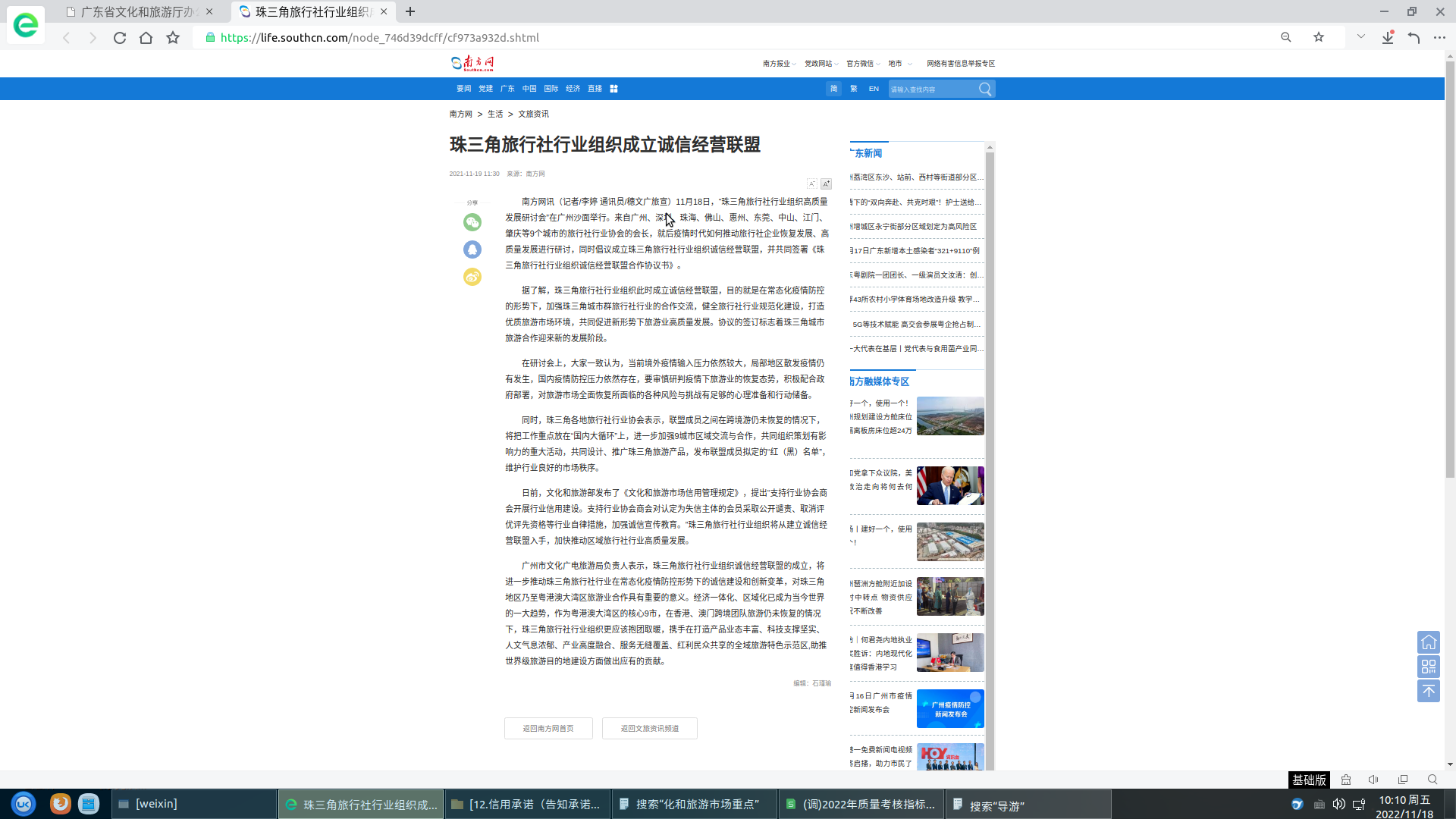1456x819 pixels.
Task: Switch the site to English (EN)
Action: click(x=873, y=89)
